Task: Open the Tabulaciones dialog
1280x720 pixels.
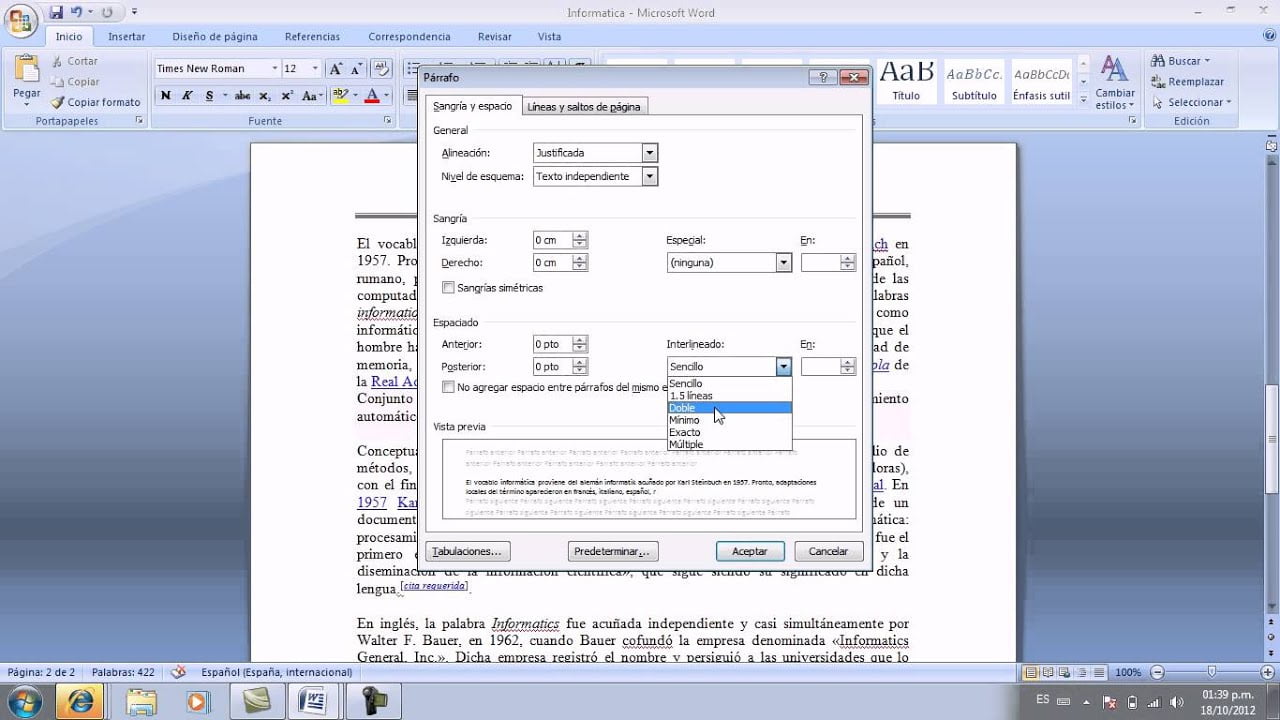Action: (467, 551)
